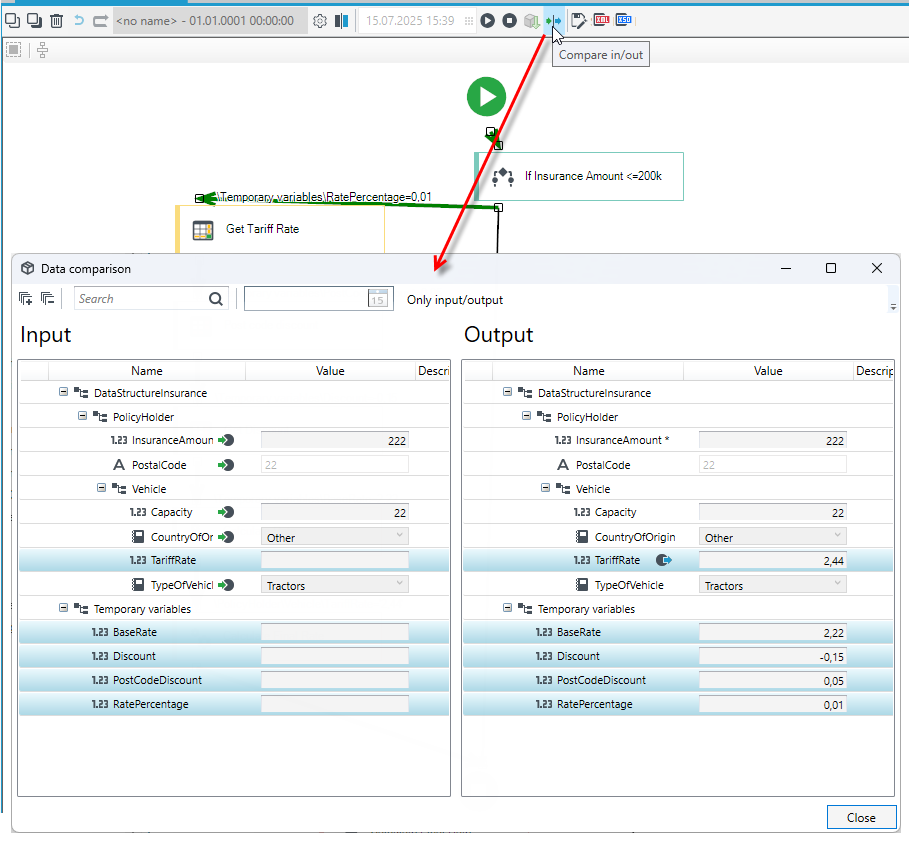Collapse Output Vehicle node
This screenshot has height=843, width=909.
pyautogui.click(x=546, y=488)
